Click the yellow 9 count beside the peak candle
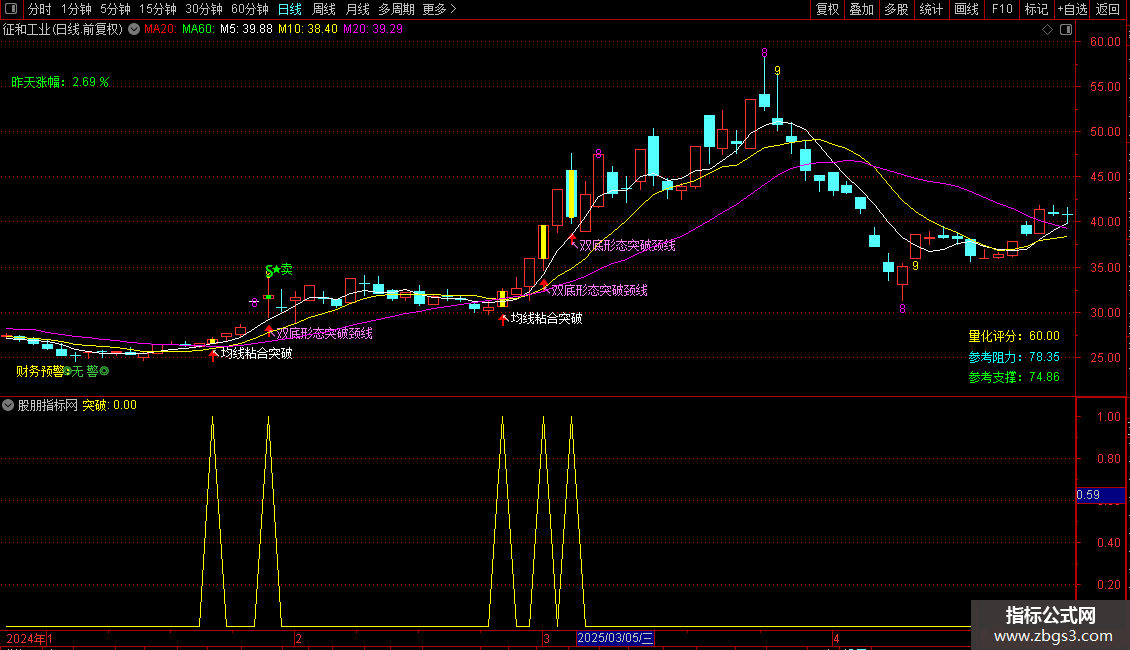 tap(778, 71)
